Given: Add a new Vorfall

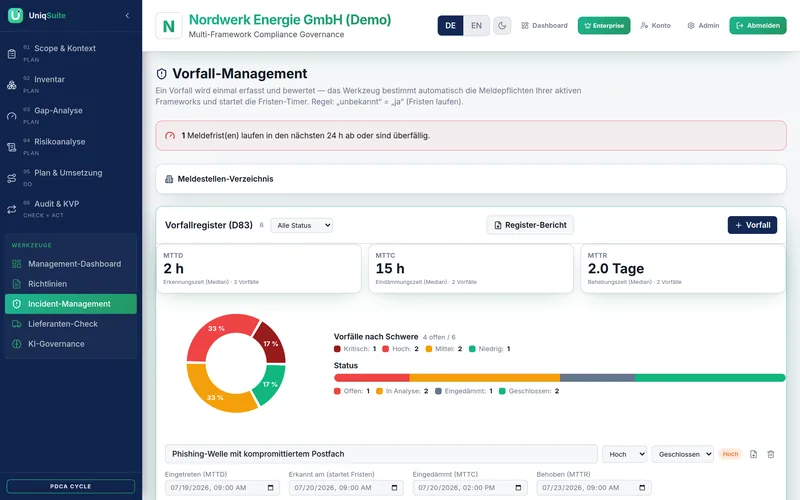Looking at the screenshot, I should (x=753, y=225).
